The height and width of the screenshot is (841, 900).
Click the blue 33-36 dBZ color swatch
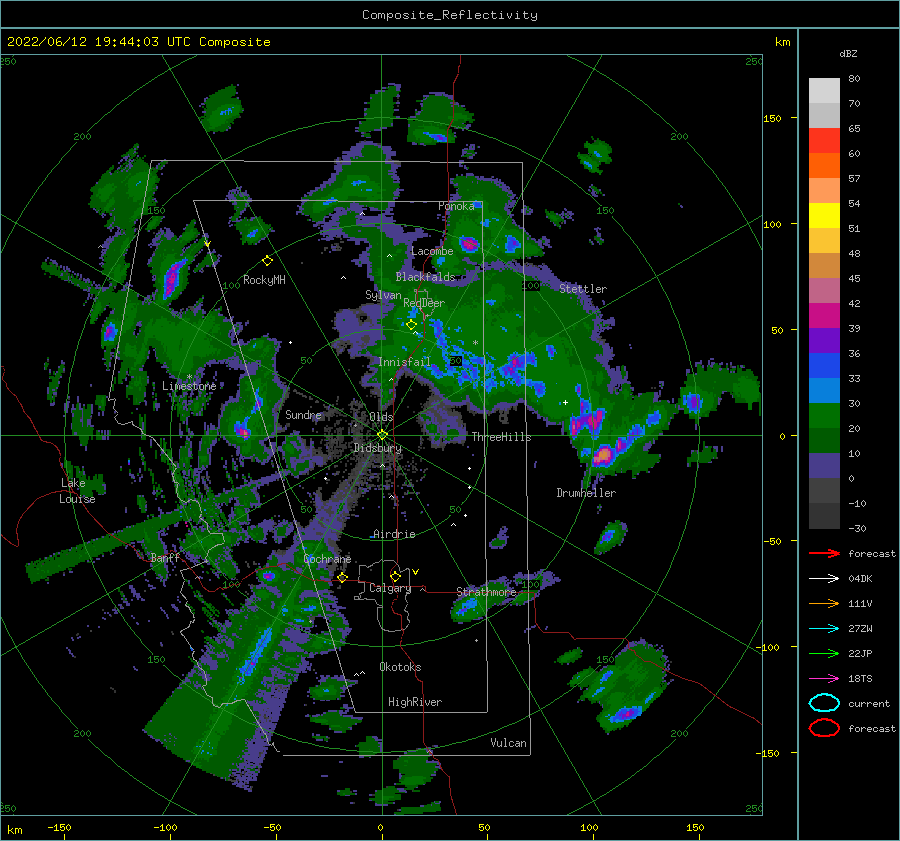[824, 366]
